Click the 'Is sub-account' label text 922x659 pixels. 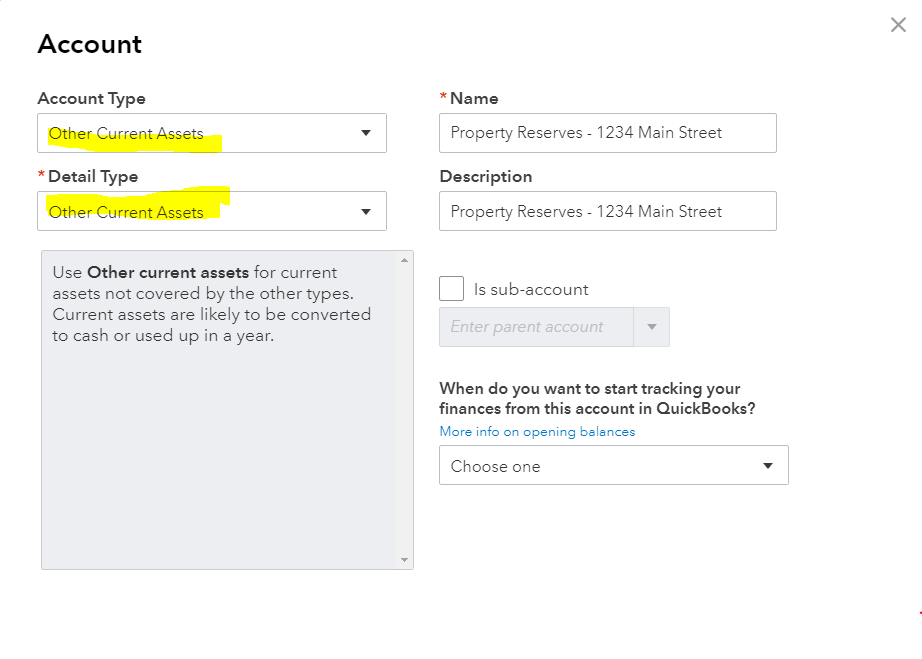[531, 290]
